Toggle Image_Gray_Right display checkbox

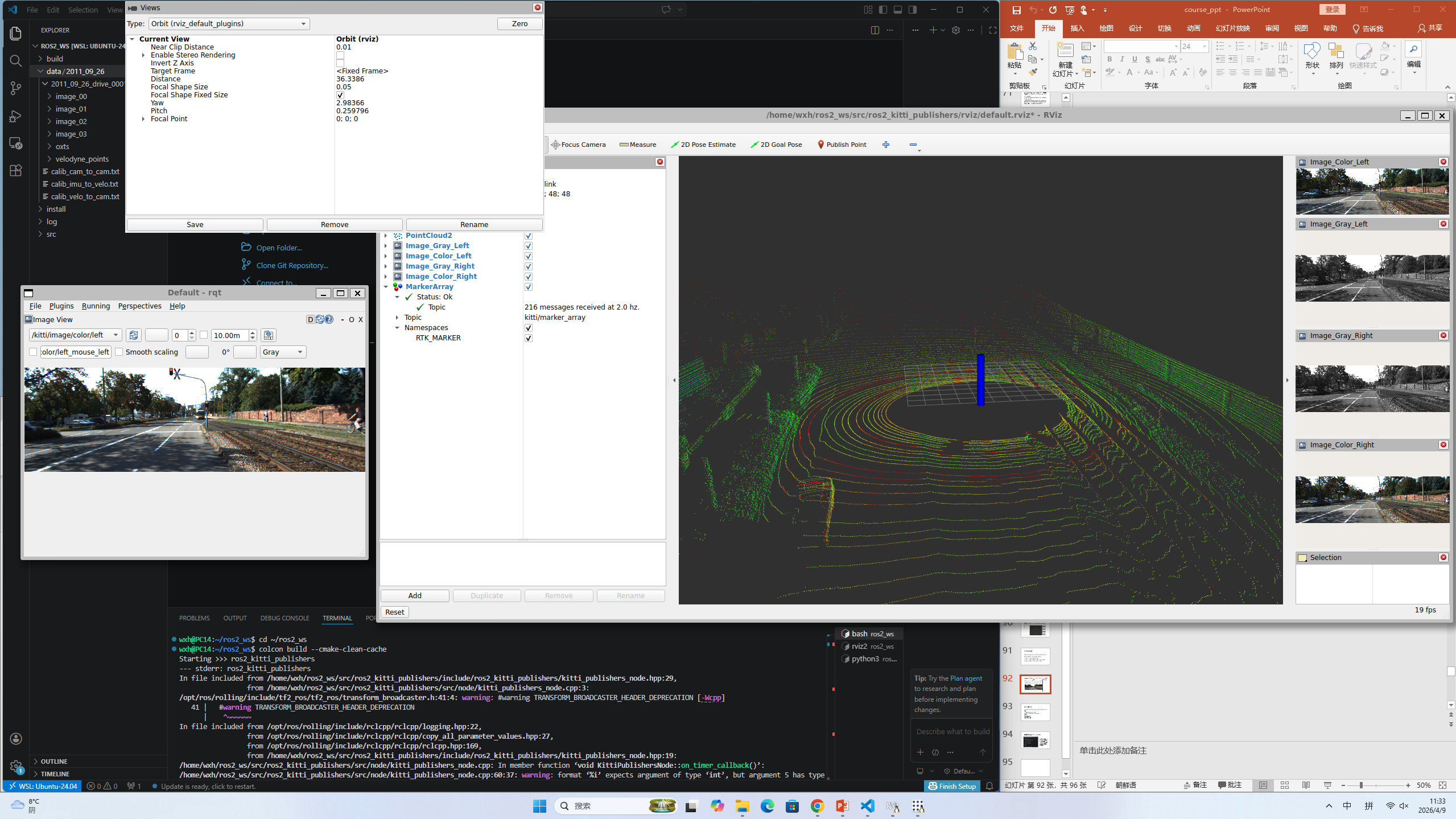click(x=529, y=266)
